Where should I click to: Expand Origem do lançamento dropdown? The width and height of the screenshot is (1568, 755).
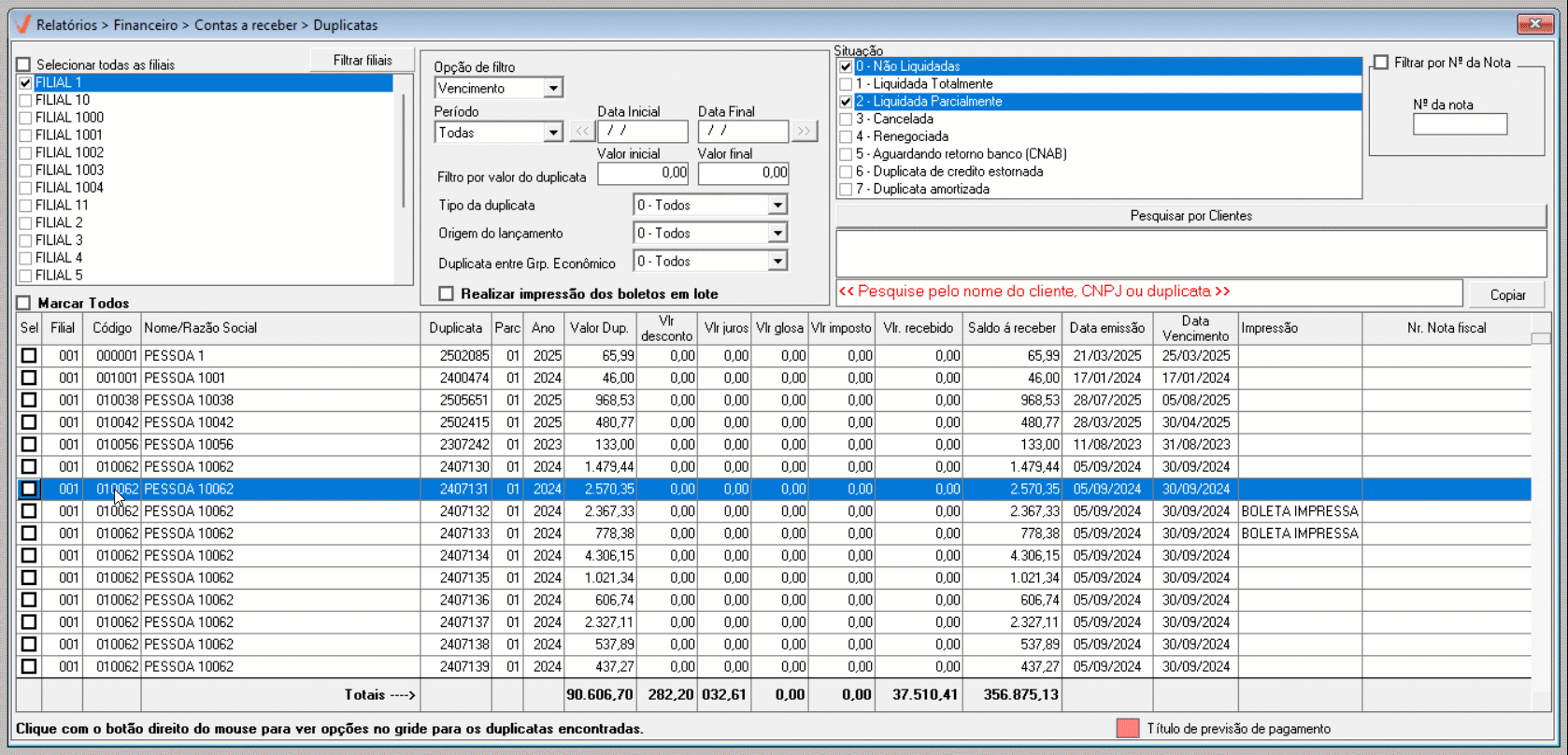tap(777, 234)
